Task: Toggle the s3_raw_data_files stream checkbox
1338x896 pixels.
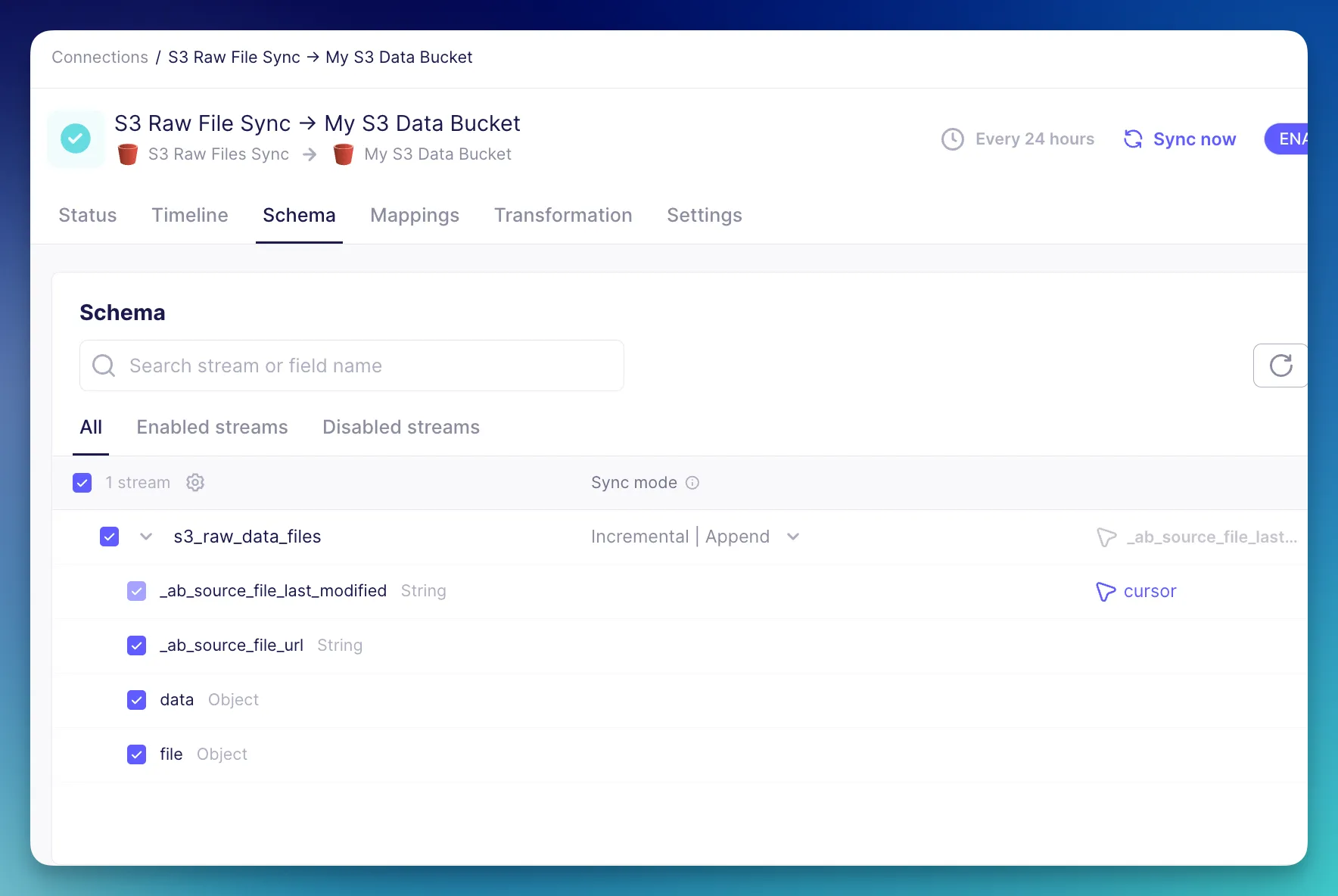Action: coord(110,537)
